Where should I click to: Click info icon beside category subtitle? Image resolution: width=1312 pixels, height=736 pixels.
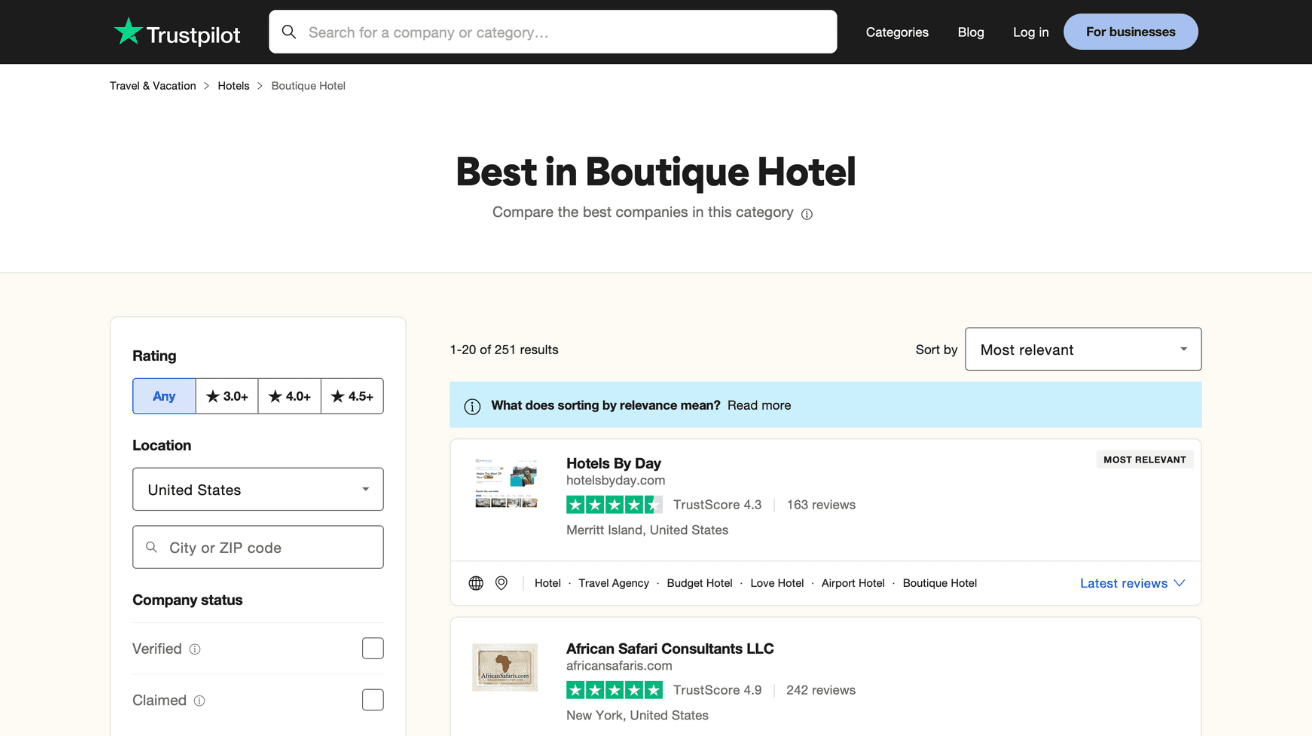point(807,214)
